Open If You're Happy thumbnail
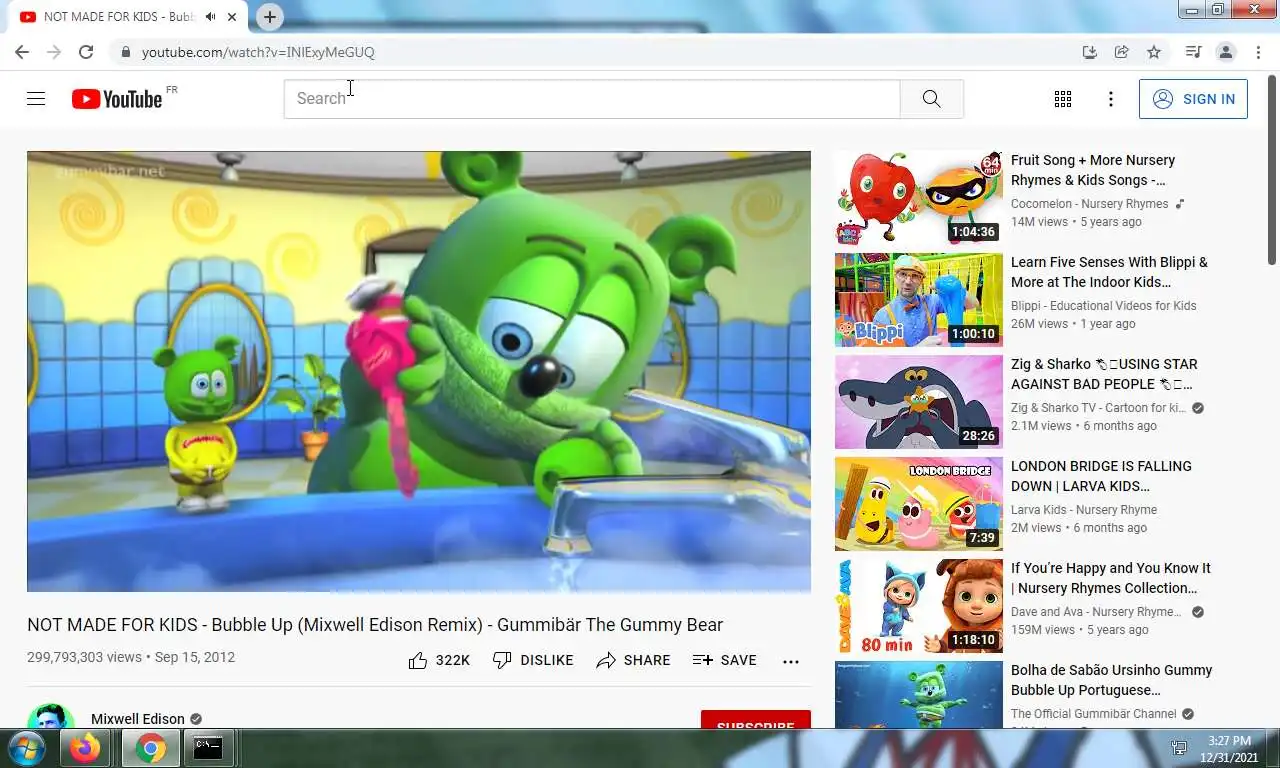Screen dimensions: 1280x768 pyautogui.click(x=919, y=606)
